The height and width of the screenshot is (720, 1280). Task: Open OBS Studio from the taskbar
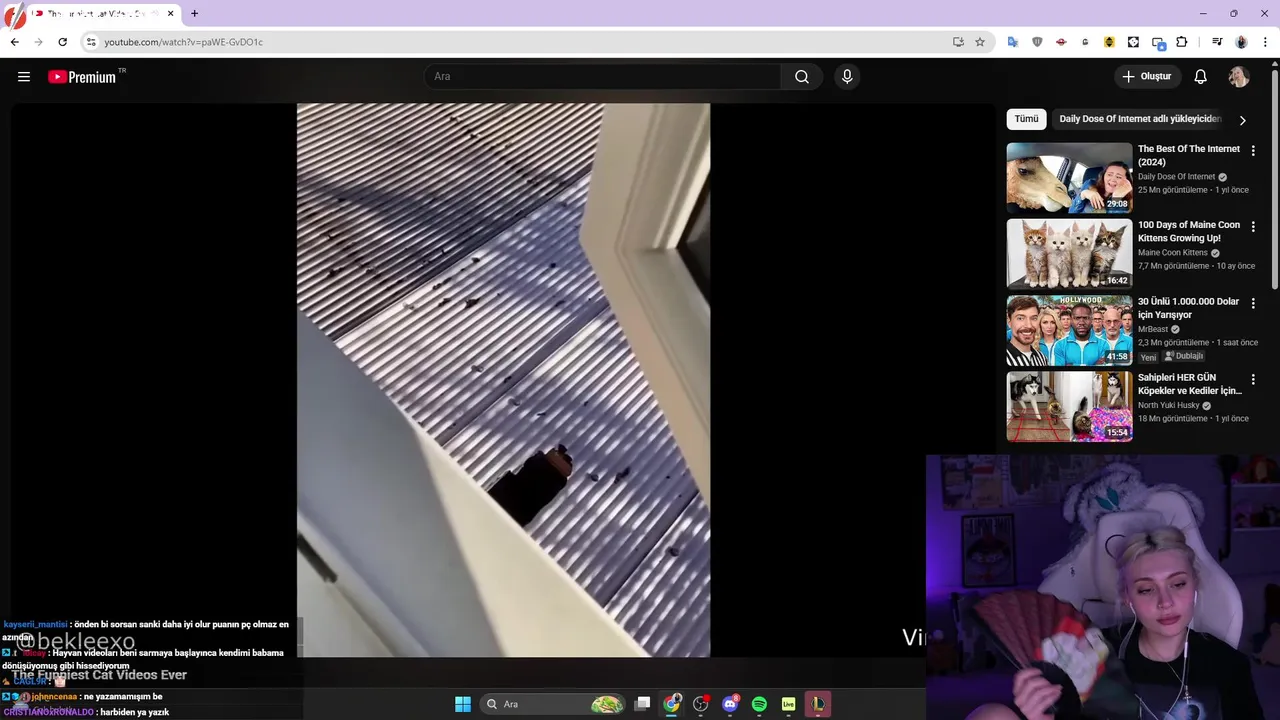click(x=701, y=704)
